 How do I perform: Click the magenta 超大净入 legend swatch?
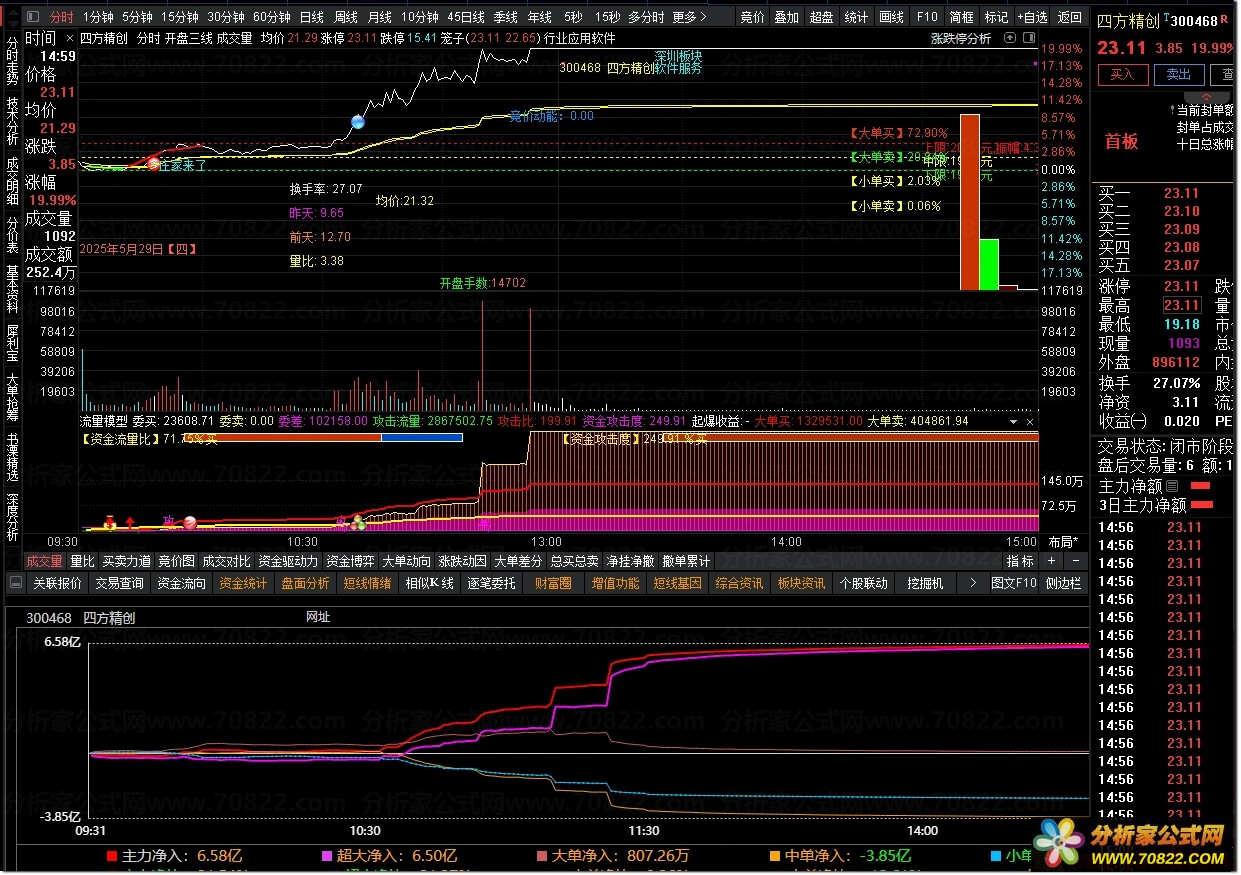point(326,856)
